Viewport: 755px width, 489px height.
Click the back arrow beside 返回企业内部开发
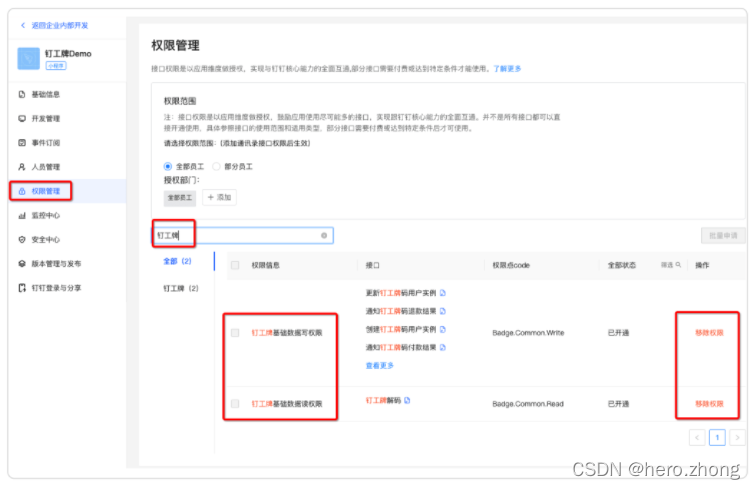23,26
